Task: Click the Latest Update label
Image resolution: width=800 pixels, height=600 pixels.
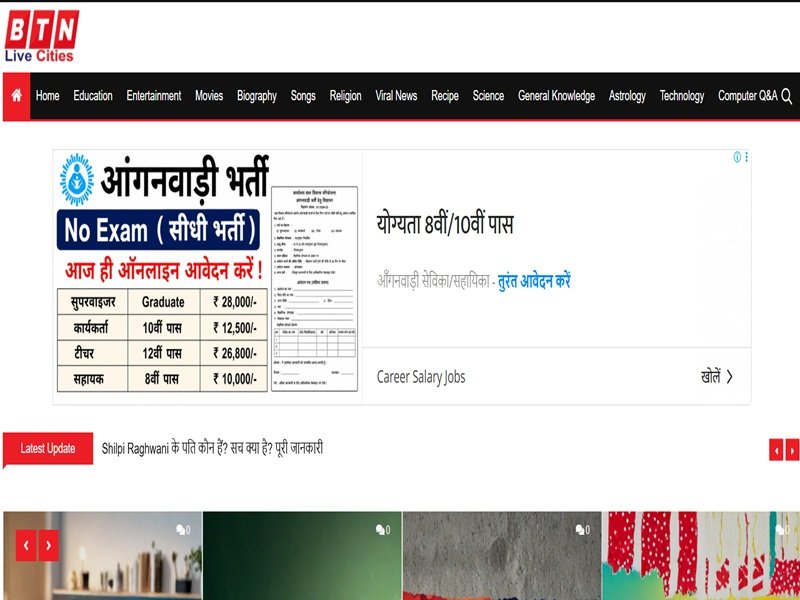Action: pos(48,448)
